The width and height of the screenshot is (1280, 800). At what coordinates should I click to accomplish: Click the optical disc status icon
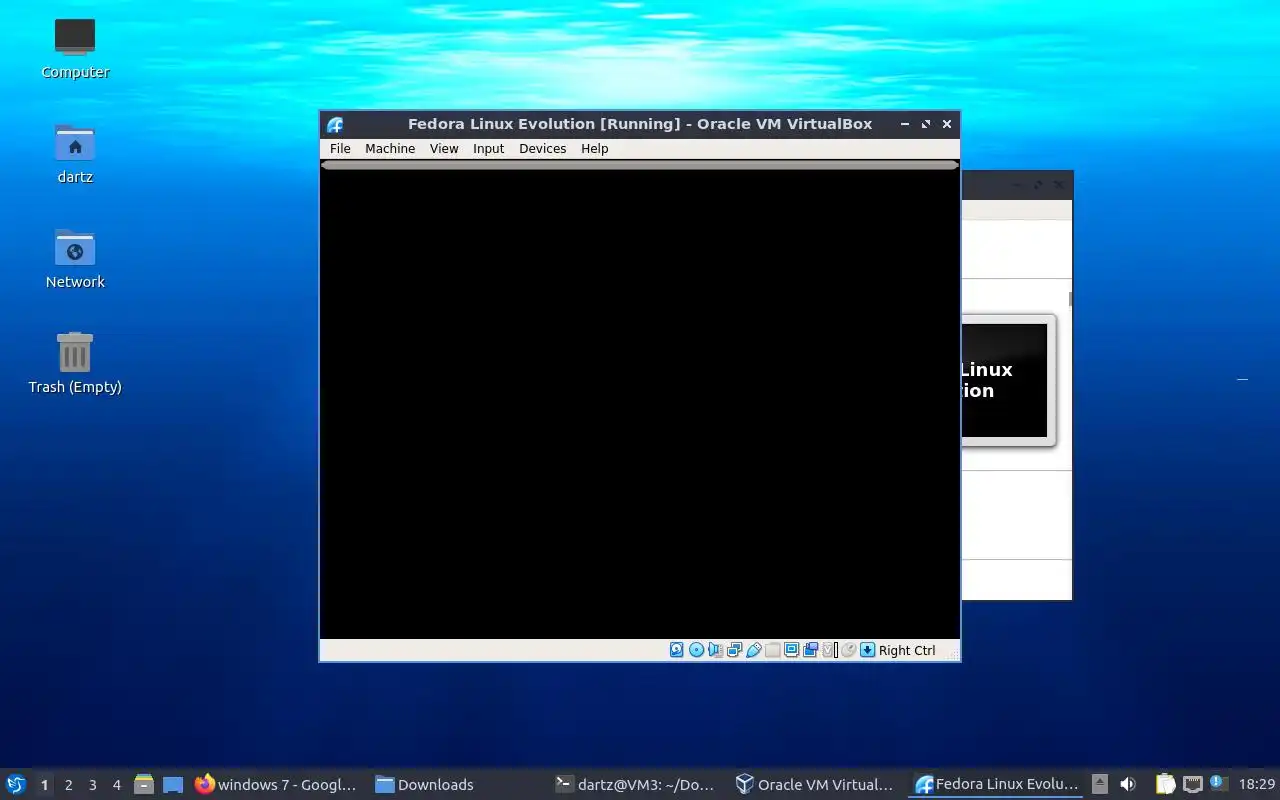[x=697, y=650]
